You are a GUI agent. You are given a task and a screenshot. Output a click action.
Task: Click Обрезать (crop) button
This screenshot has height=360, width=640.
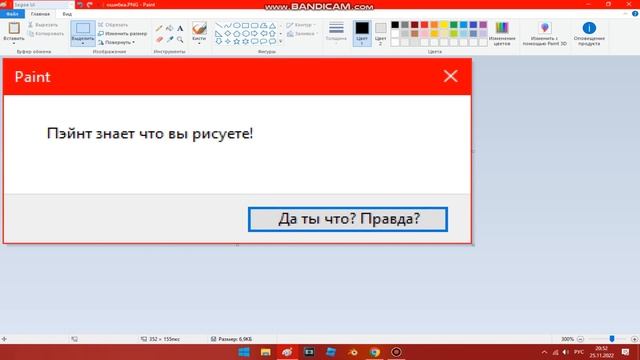(x=113, y=25)
